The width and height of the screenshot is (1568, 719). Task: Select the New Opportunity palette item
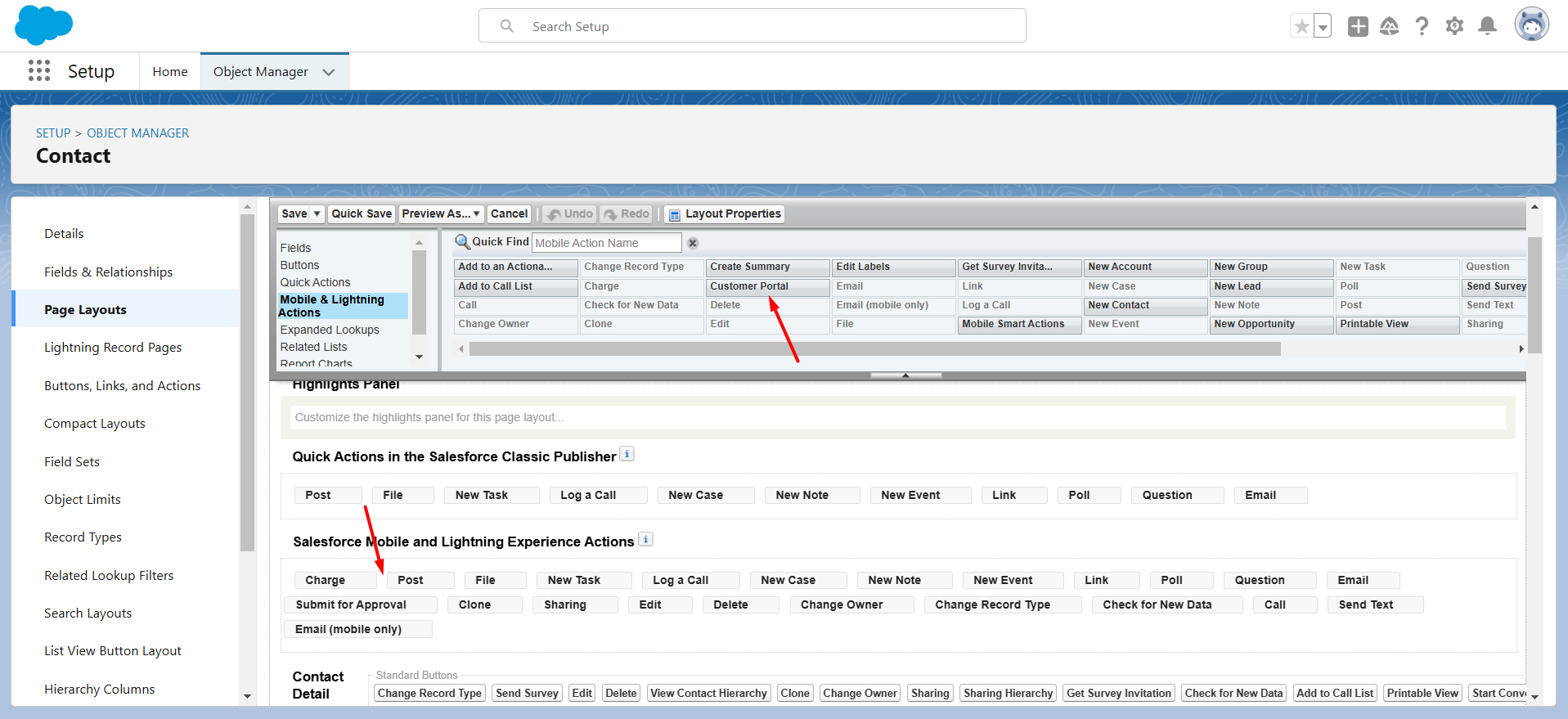[1271, 324]
